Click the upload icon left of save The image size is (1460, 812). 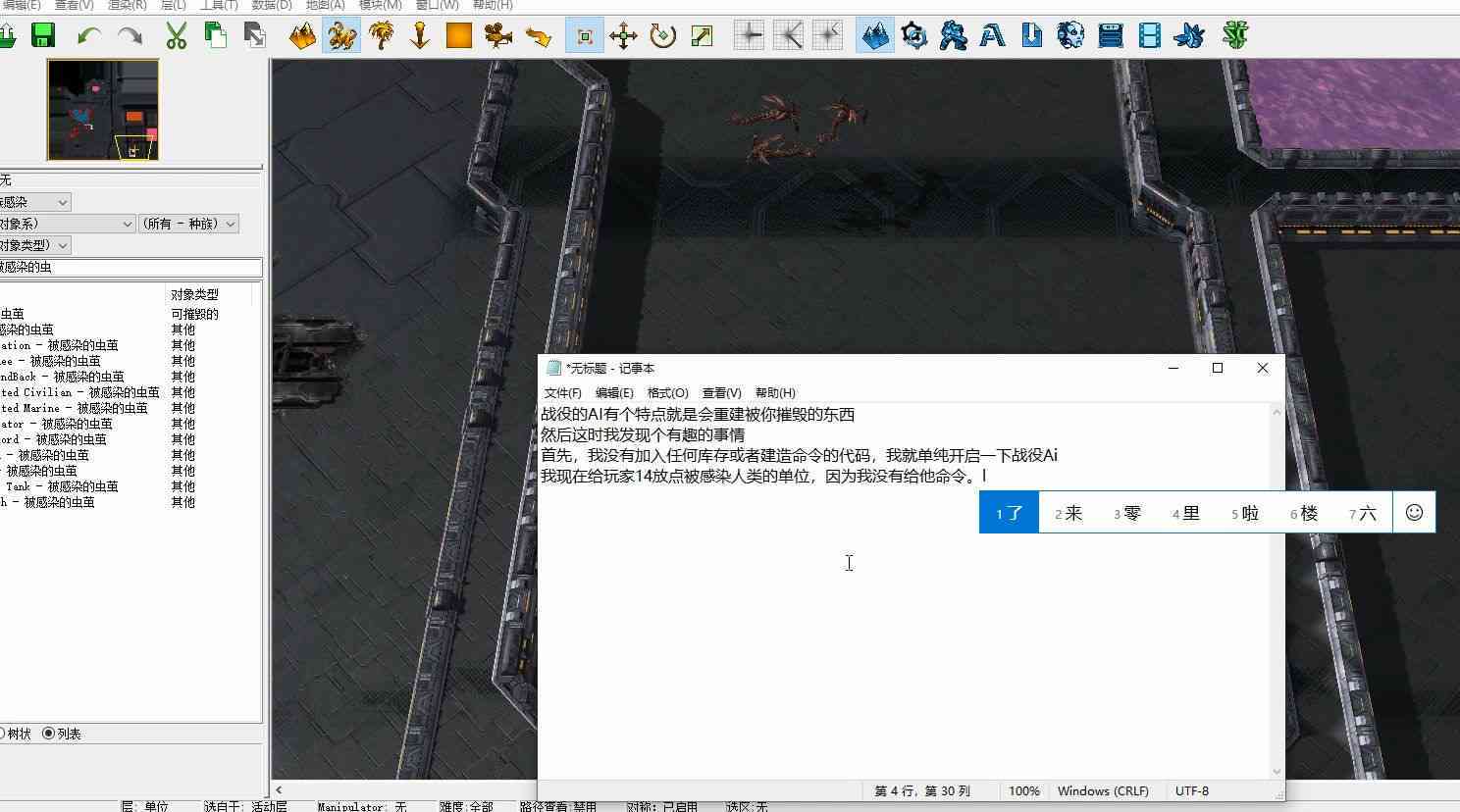pos(7,36)
